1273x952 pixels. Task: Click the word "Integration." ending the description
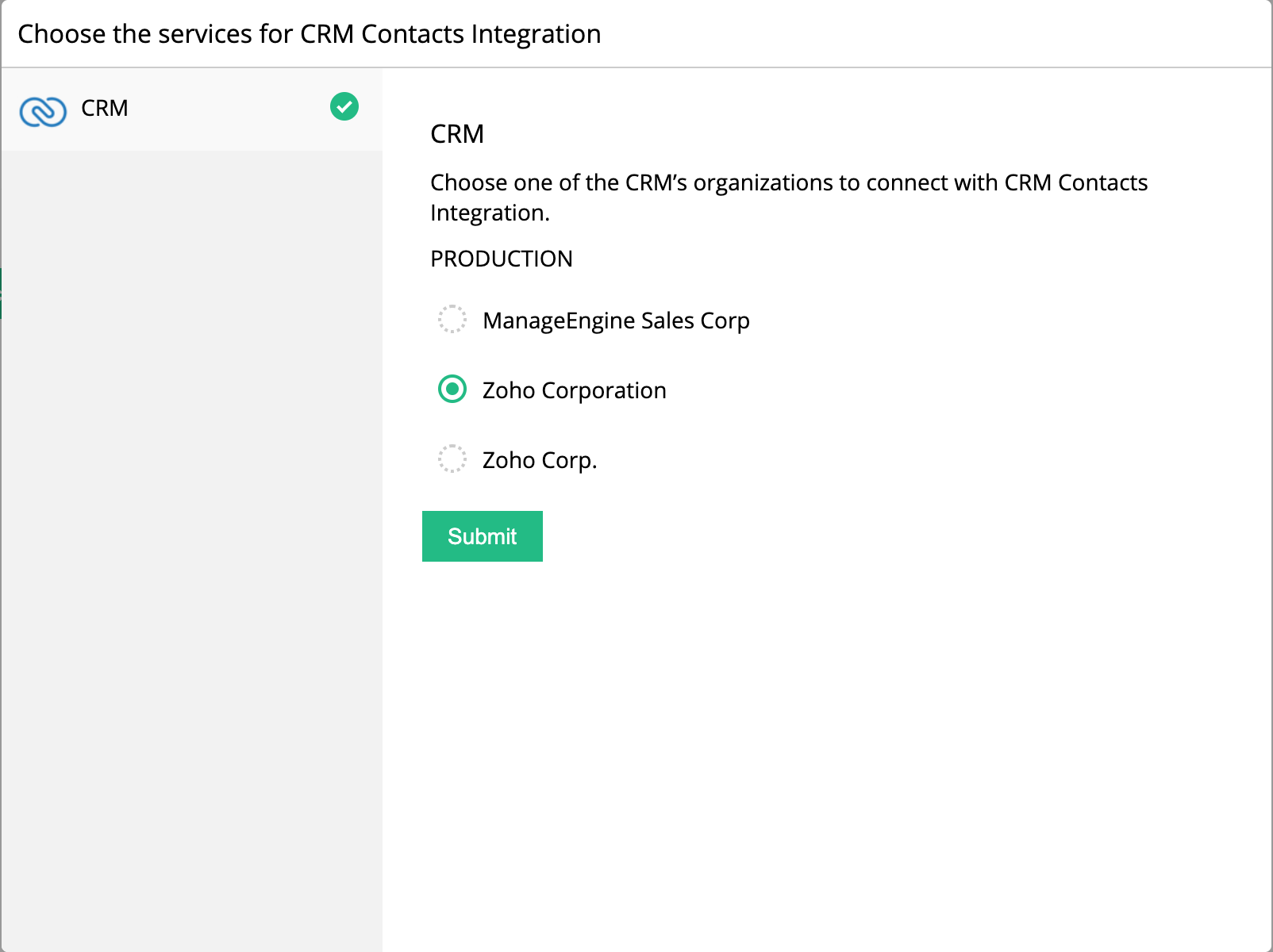[490, 213]
